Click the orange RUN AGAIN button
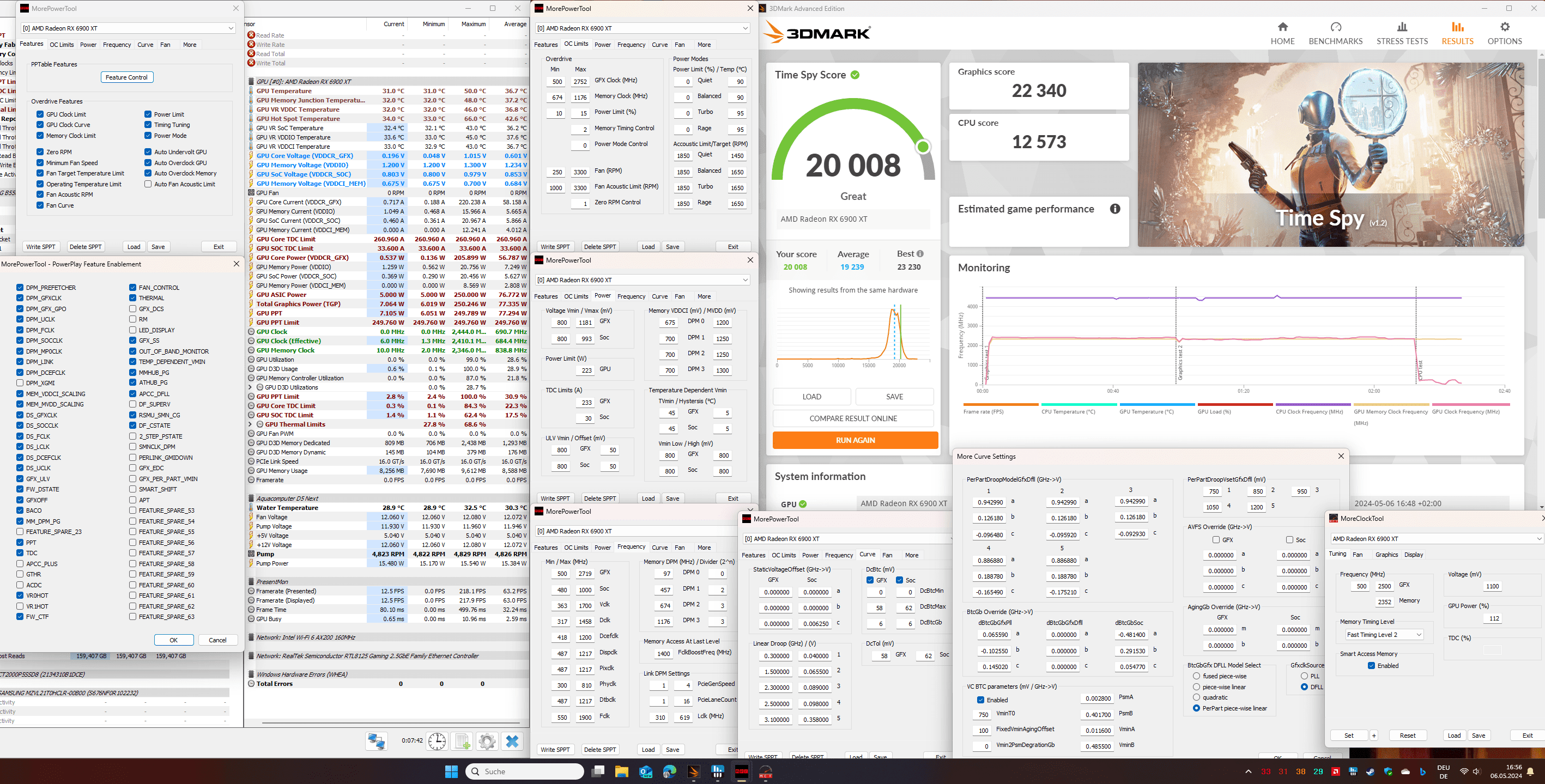 (855, 440)
